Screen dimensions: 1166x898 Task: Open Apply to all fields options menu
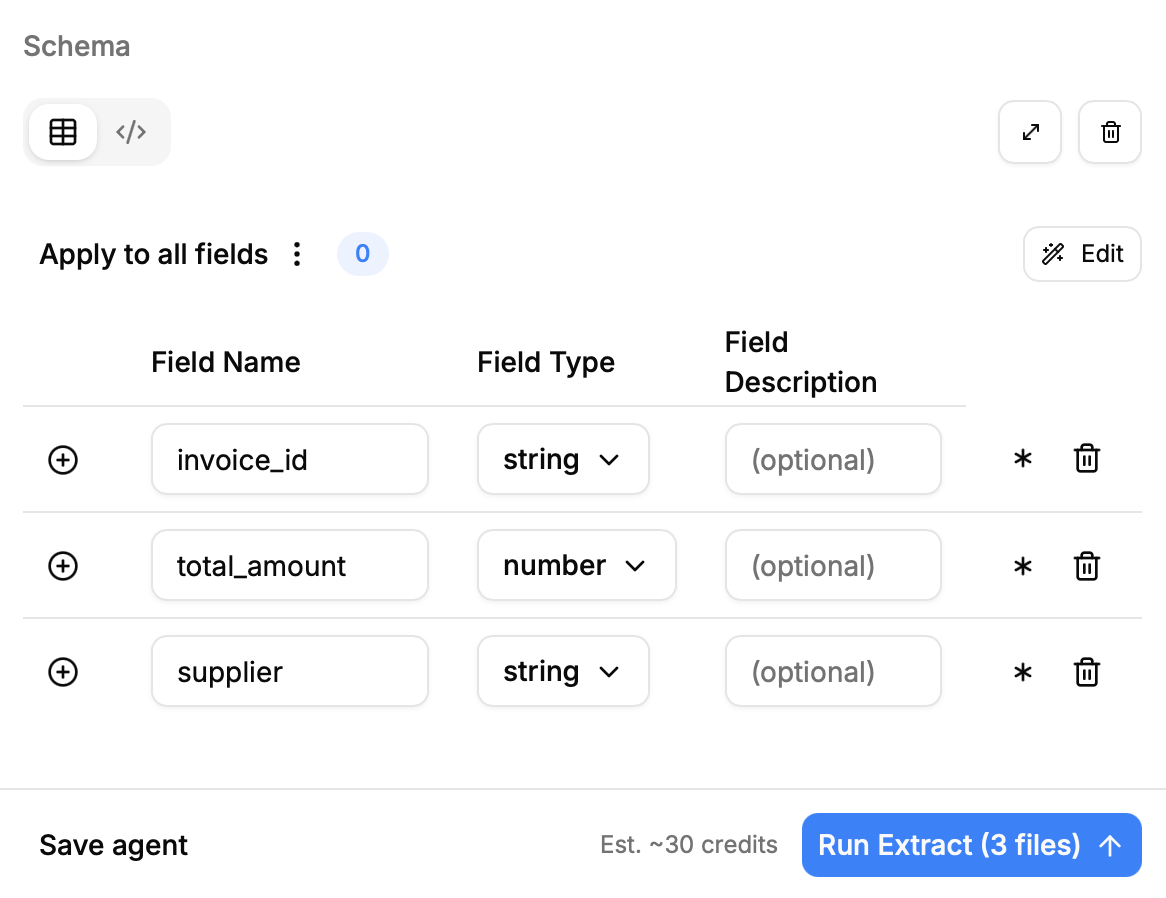pyautogui.click(x=296, y=254)
